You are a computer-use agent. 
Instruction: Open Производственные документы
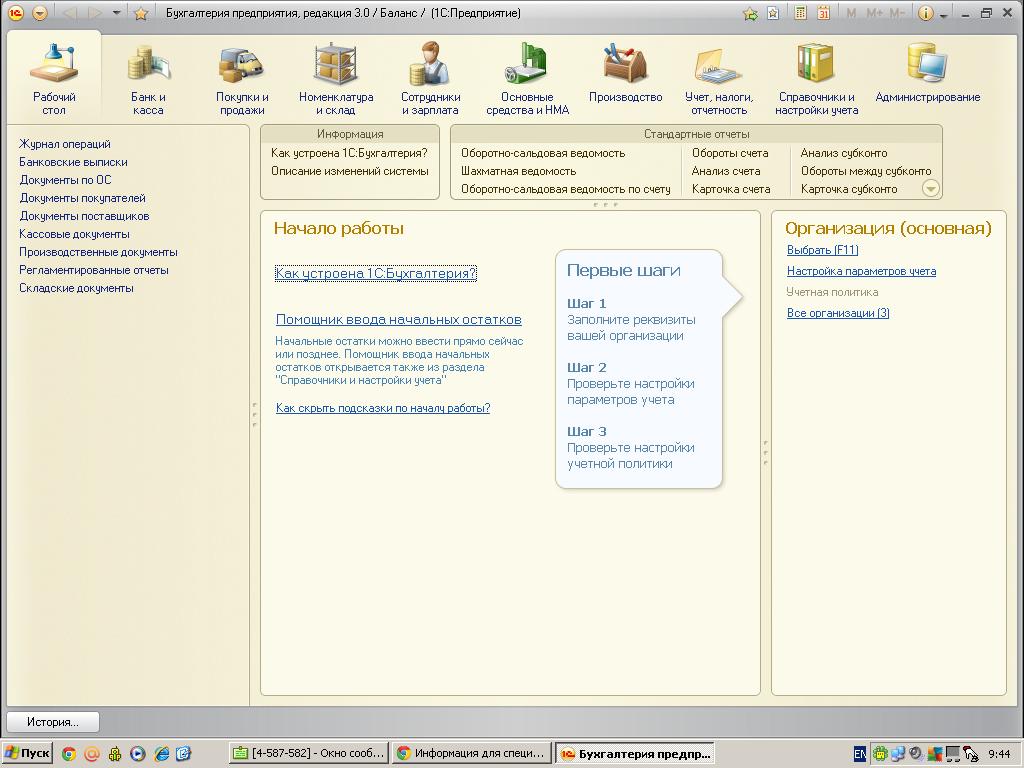pos(98,252)
